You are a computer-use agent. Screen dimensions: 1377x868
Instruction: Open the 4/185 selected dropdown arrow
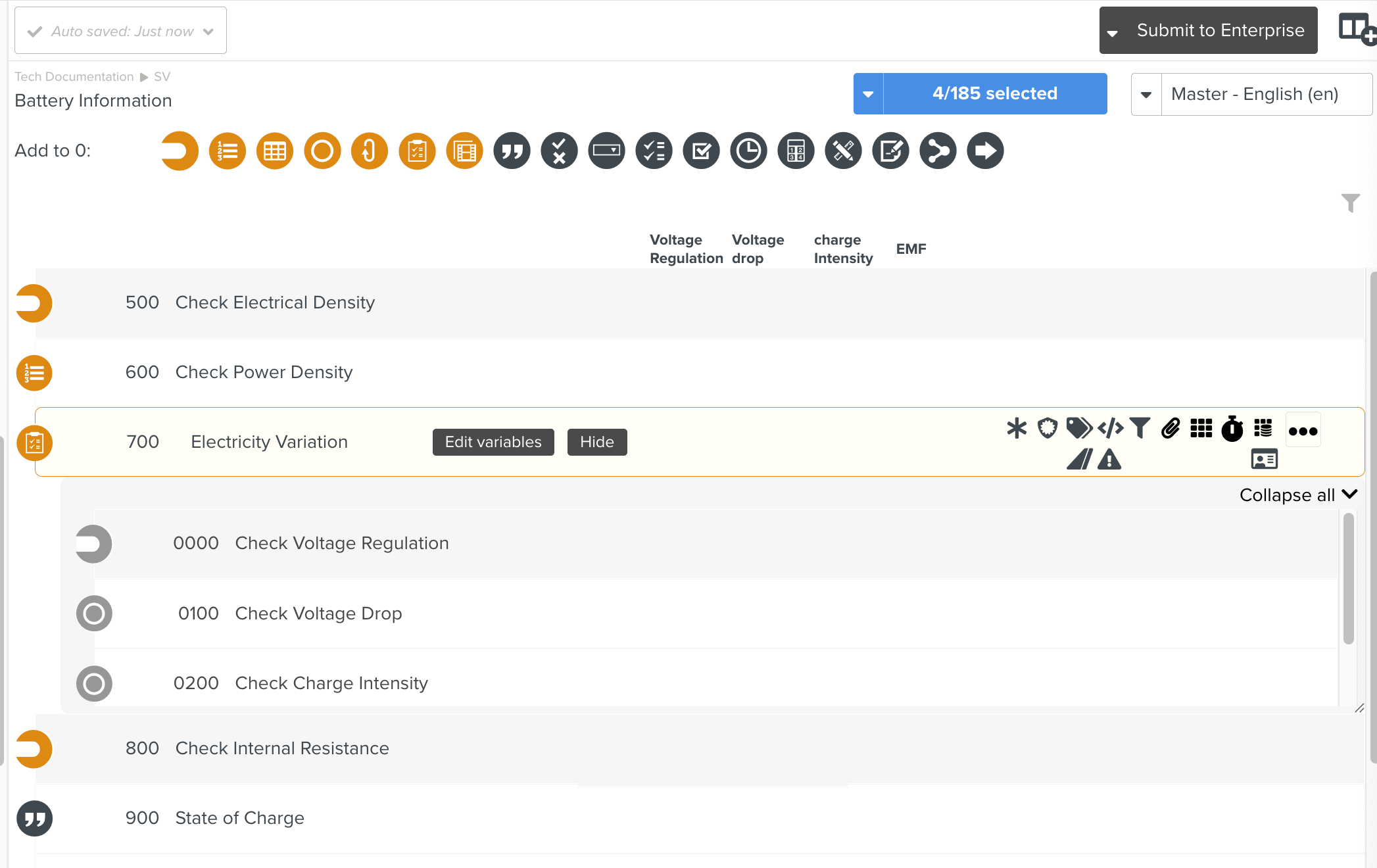868,94
